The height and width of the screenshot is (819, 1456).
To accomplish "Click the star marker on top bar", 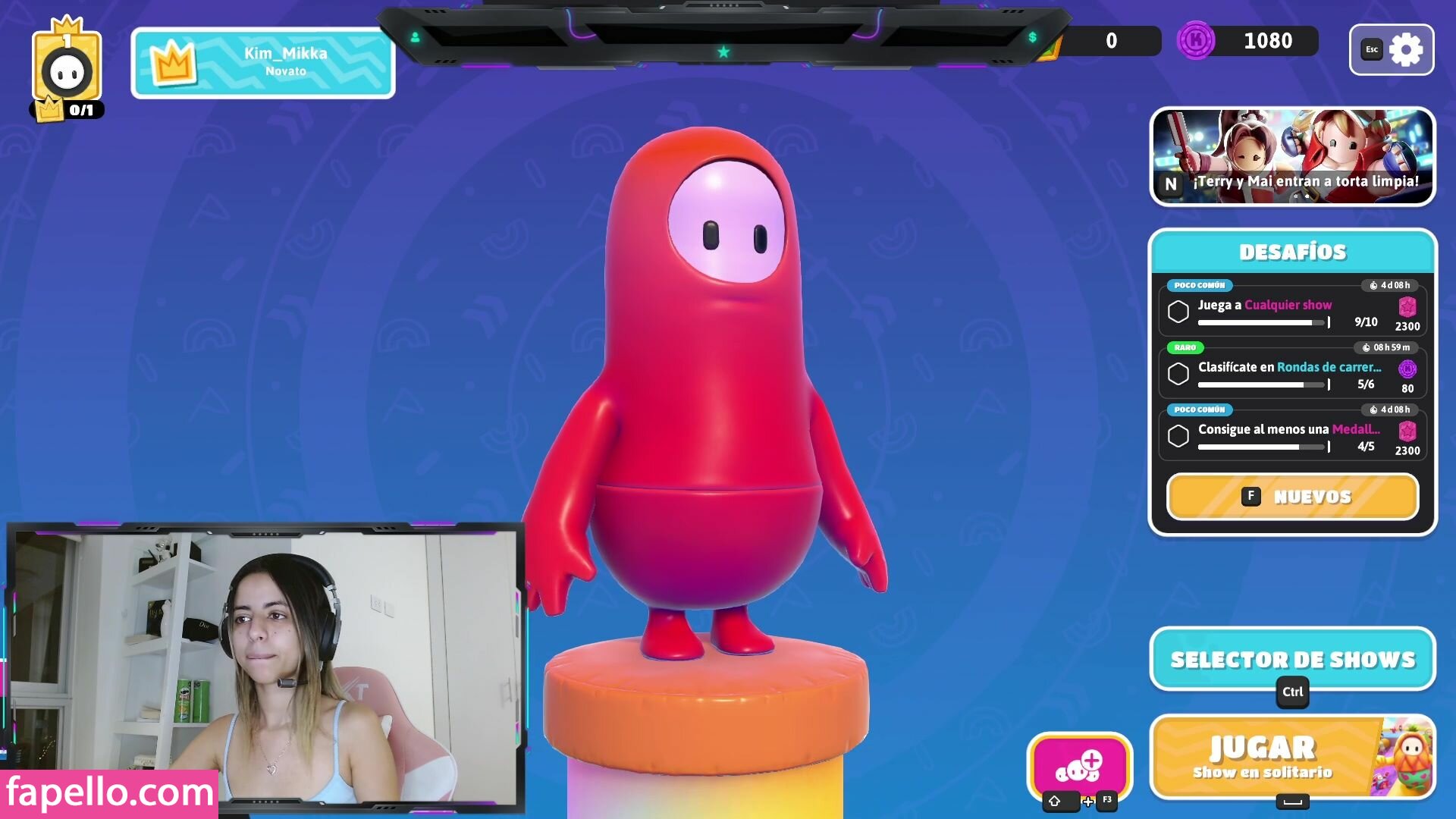I will (x=723, y=52).
